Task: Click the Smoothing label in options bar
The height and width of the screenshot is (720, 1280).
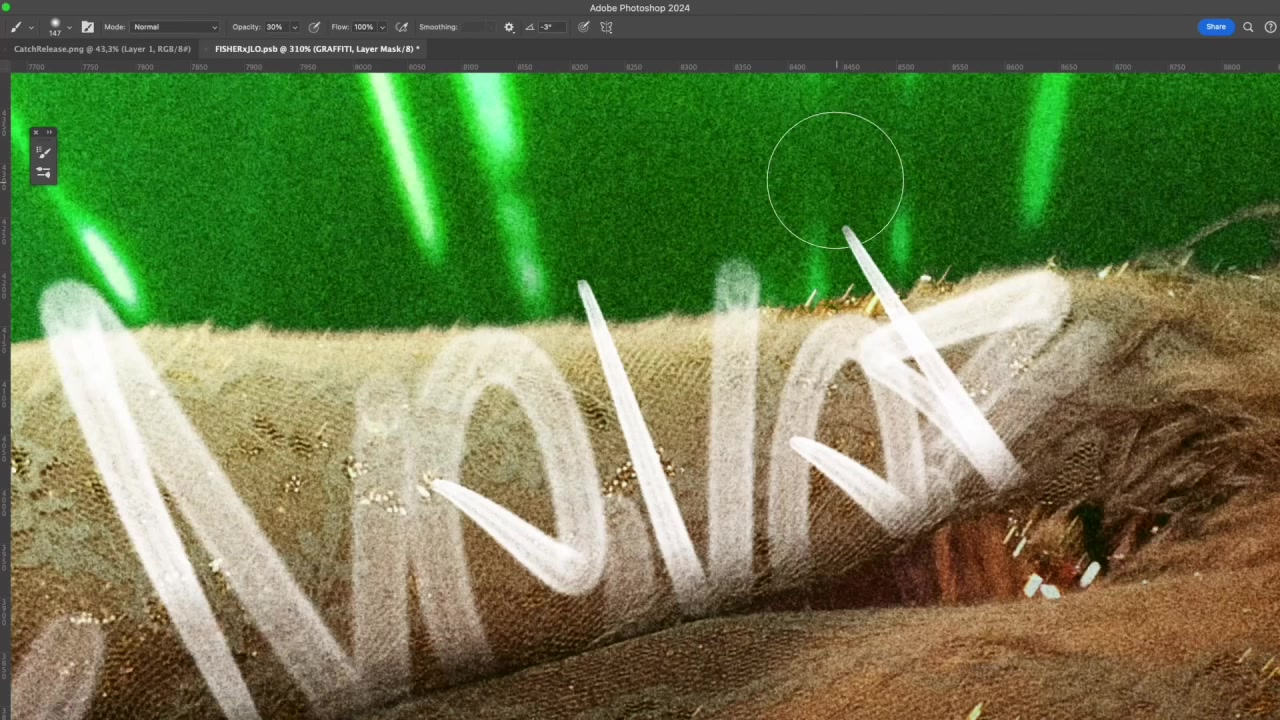Action: [438, 27]
